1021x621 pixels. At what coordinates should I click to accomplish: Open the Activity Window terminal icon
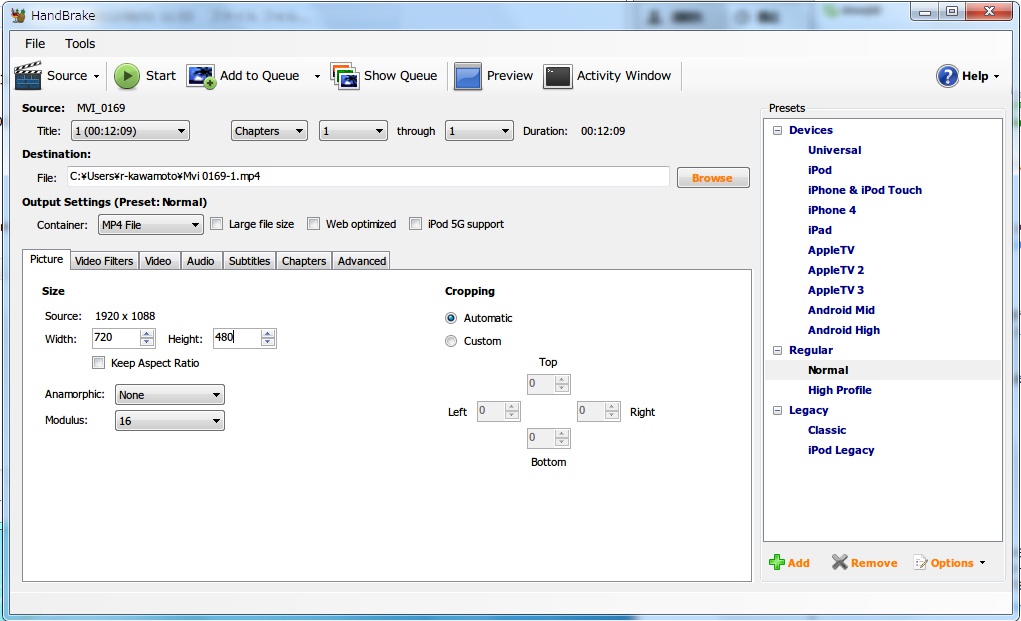pyautogui.click(x=558, y=76)
